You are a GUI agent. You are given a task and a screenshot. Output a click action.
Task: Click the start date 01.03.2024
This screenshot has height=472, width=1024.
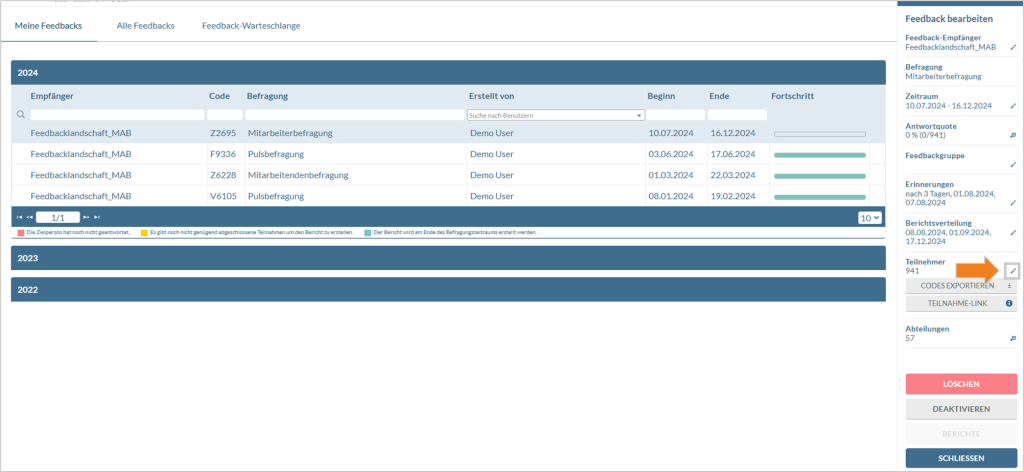coord(671,176)
